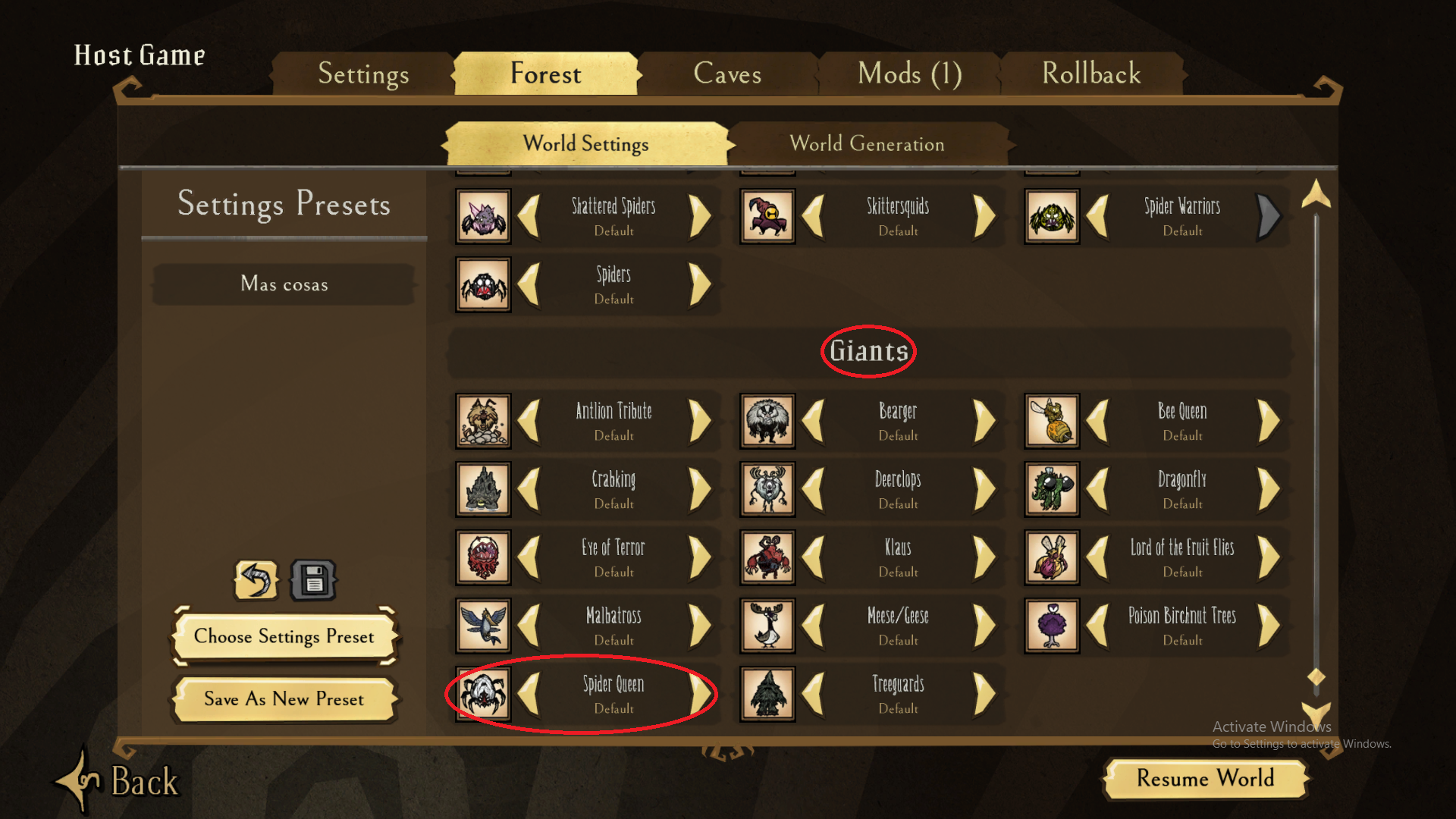Click the Bee Queen portrait icon
Image resolution: width=1456 pixels, height=819 pixels.
[x=1052, y=421]
